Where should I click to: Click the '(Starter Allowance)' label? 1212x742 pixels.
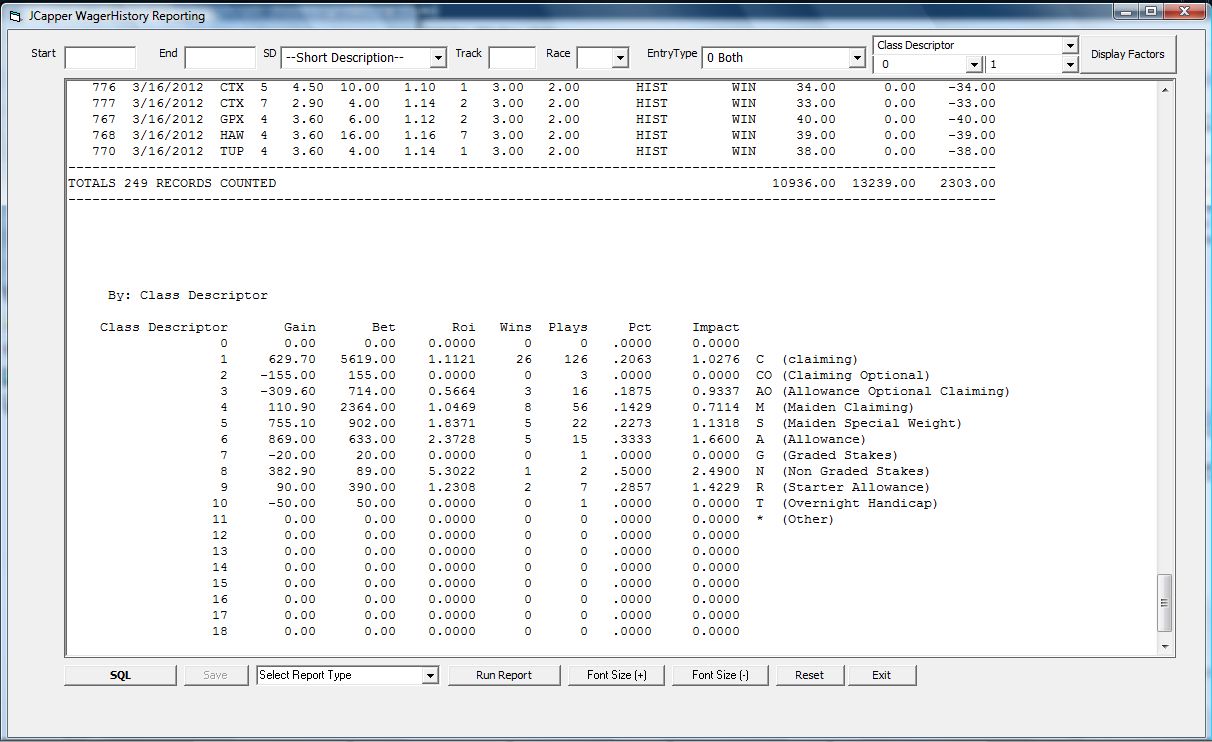click(856, 488)
